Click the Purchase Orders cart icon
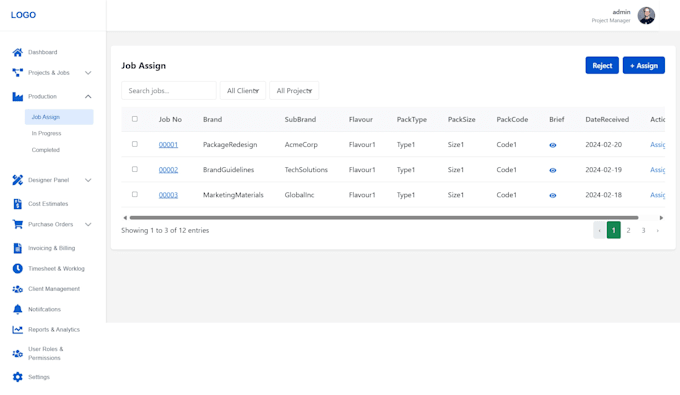The height and width of the screenshot is (395, 680). click(17, 225)
